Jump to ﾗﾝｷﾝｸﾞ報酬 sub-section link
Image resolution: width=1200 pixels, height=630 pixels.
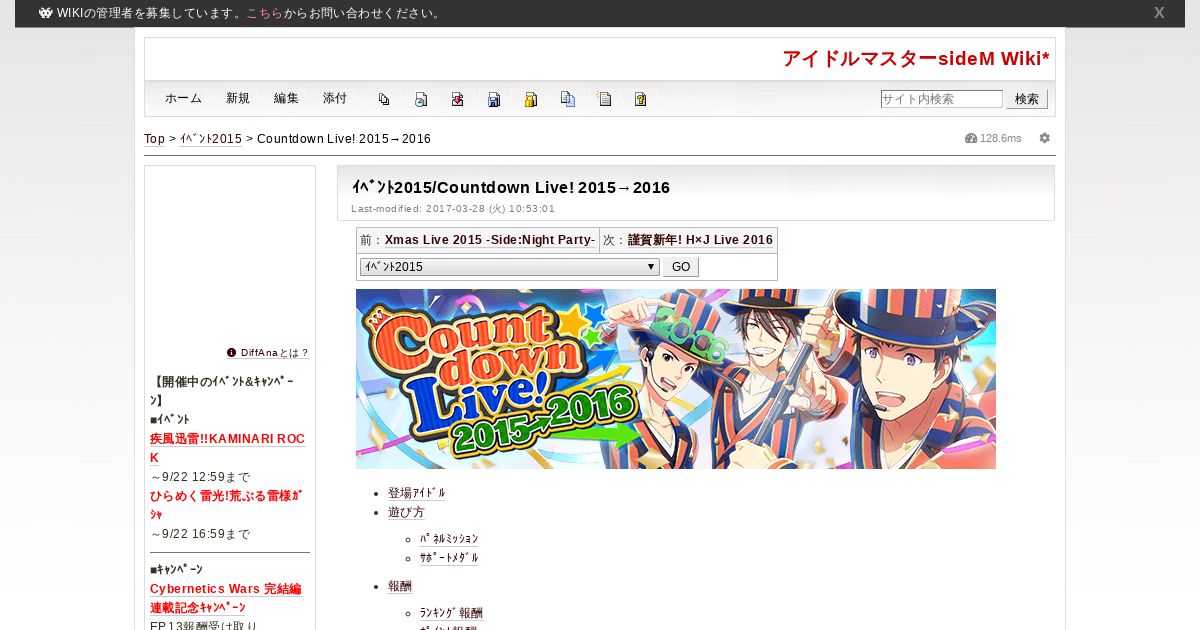pyautogui.click(x=451, y=613)
